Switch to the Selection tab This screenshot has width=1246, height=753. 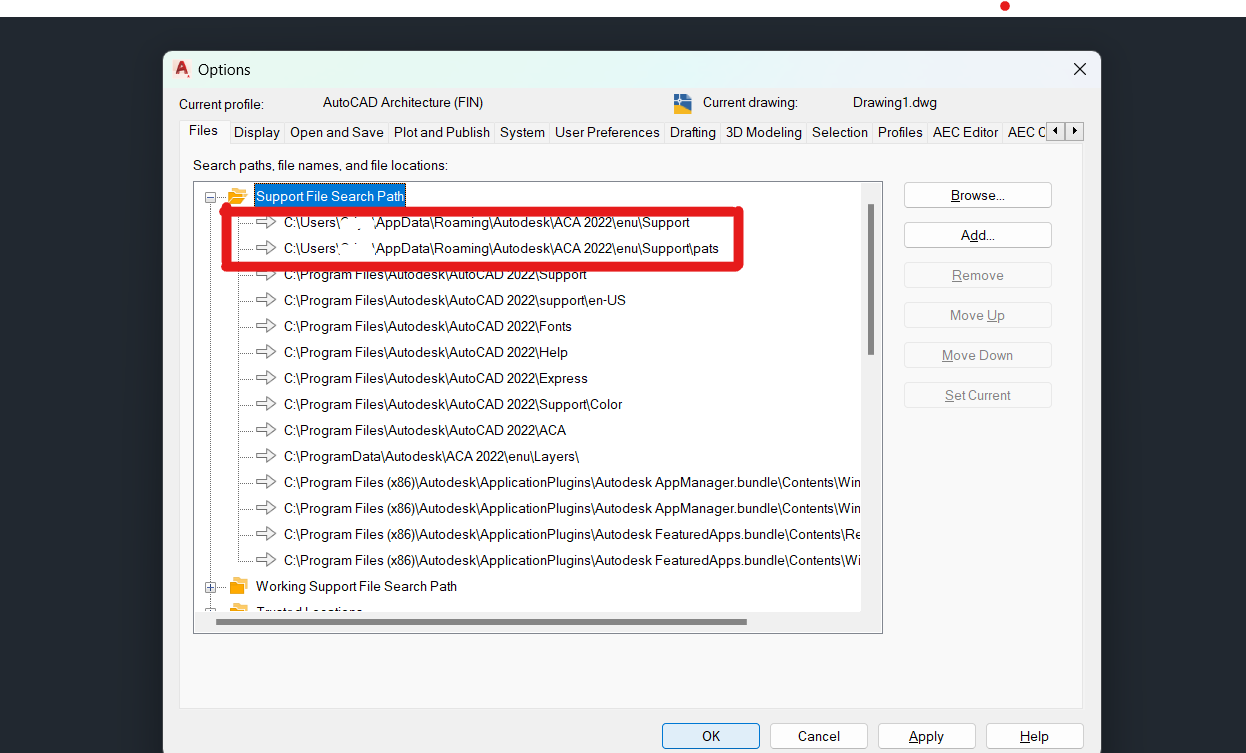(x=840, y=132)
